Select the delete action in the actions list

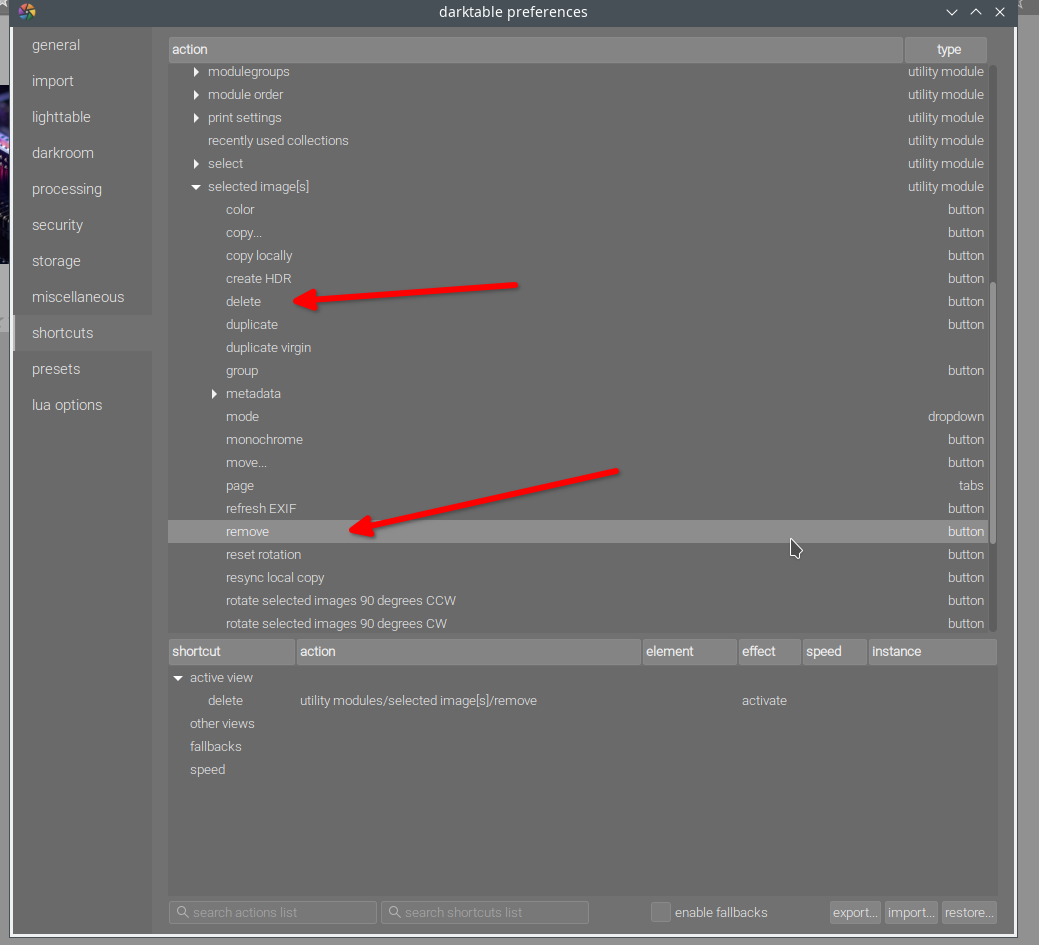pyautogui.click(x=243, y=301)
